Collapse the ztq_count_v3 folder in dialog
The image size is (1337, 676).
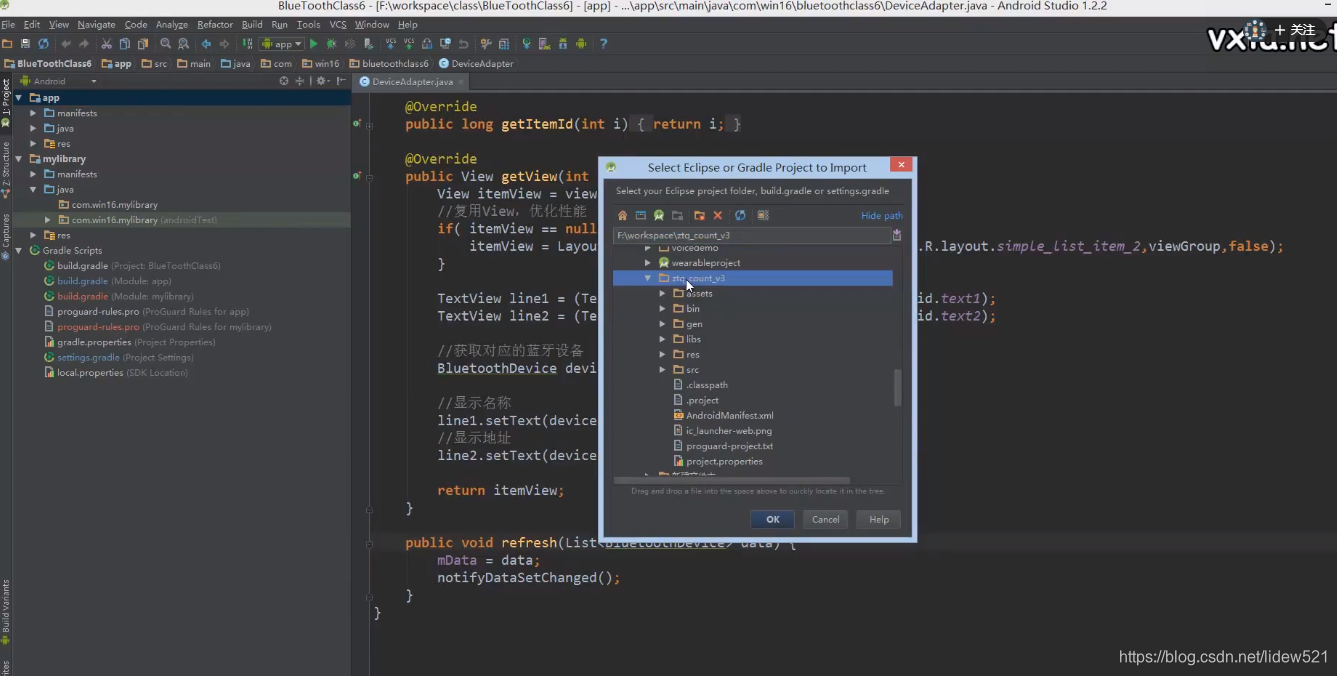coord(648,278)
